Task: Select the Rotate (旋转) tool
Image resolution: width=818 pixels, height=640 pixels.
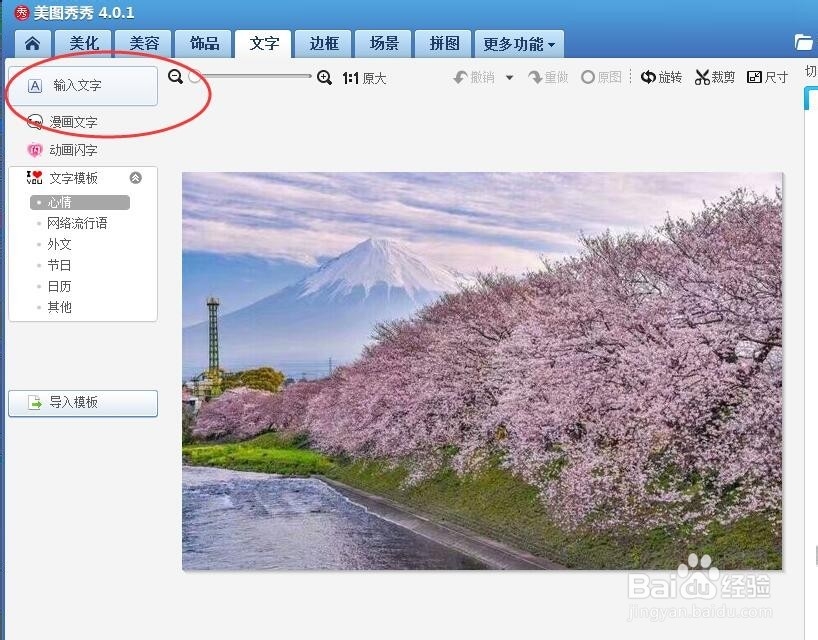Action: 661,77
